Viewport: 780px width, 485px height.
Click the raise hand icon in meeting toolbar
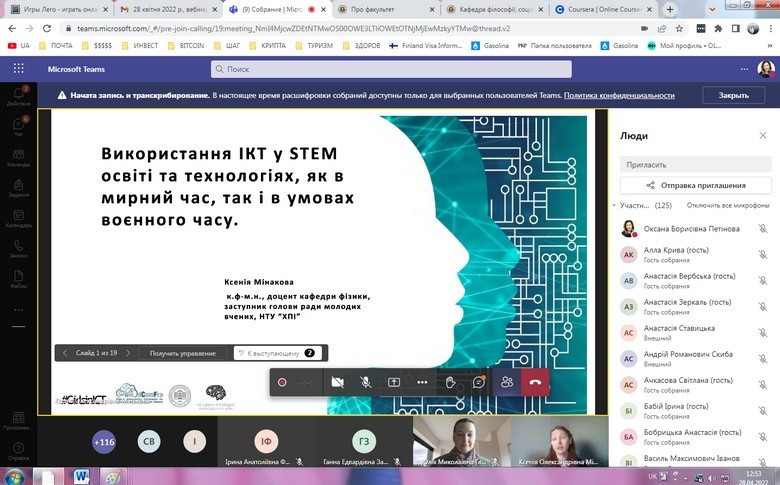(x=451, y=382)
